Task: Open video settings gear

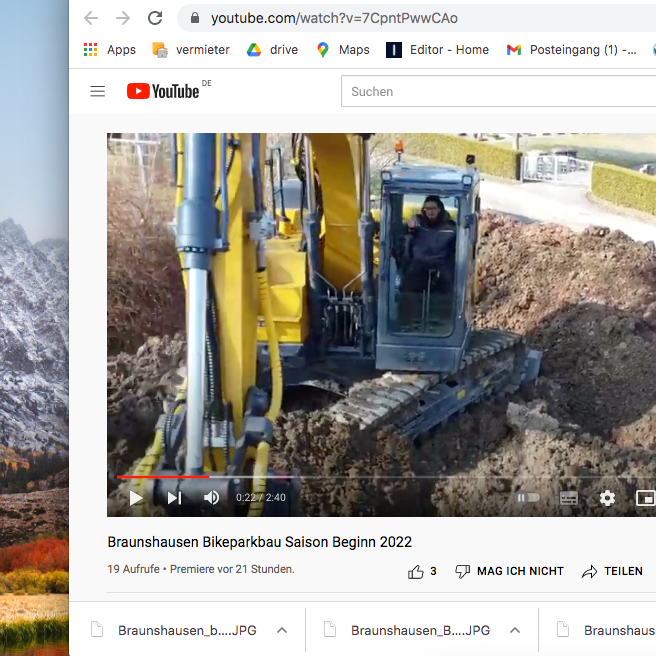Action: click(607, 498)
